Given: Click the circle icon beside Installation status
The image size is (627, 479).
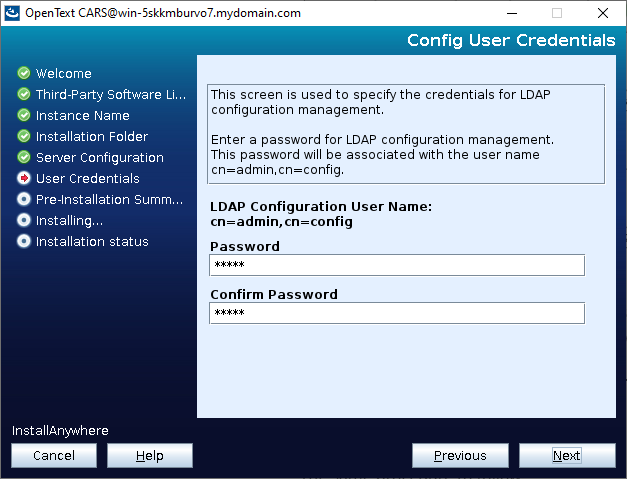Looking at the screenshot, I should click(24, 241).
